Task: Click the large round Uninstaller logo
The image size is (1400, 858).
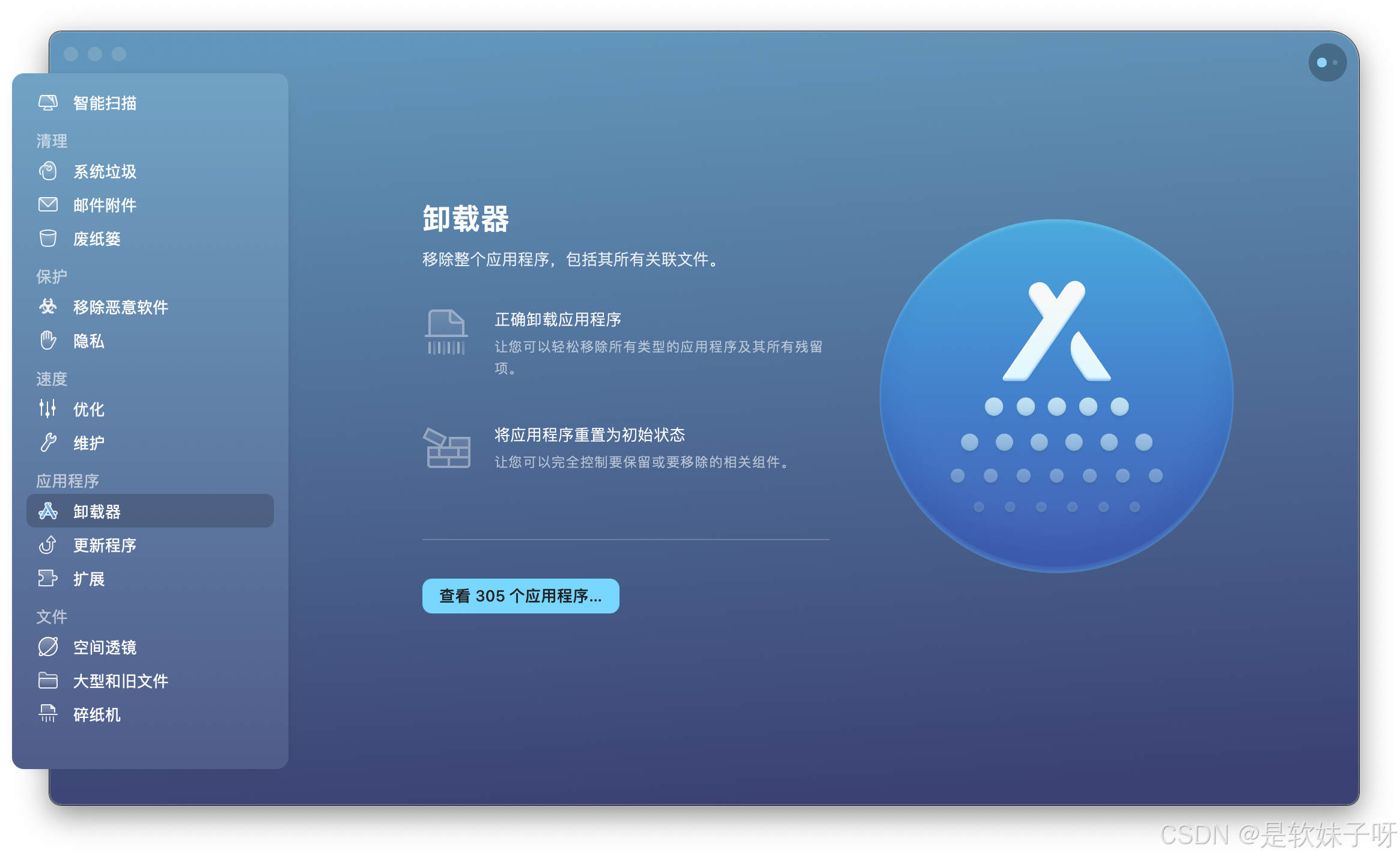Action: (1056, 396)
